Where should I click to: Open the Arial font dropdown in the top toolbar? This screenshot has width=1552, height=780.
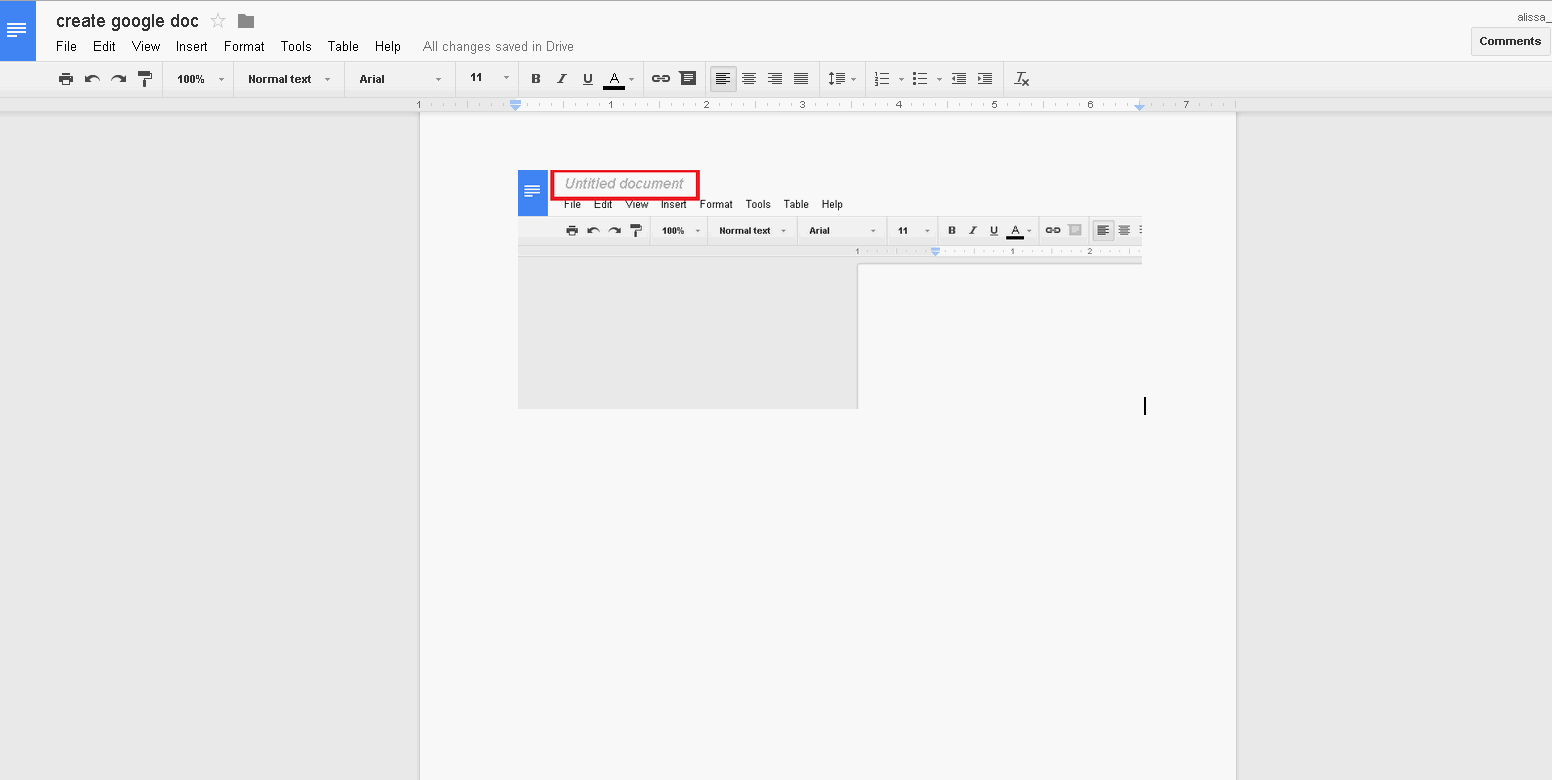[x=400, y=79]
